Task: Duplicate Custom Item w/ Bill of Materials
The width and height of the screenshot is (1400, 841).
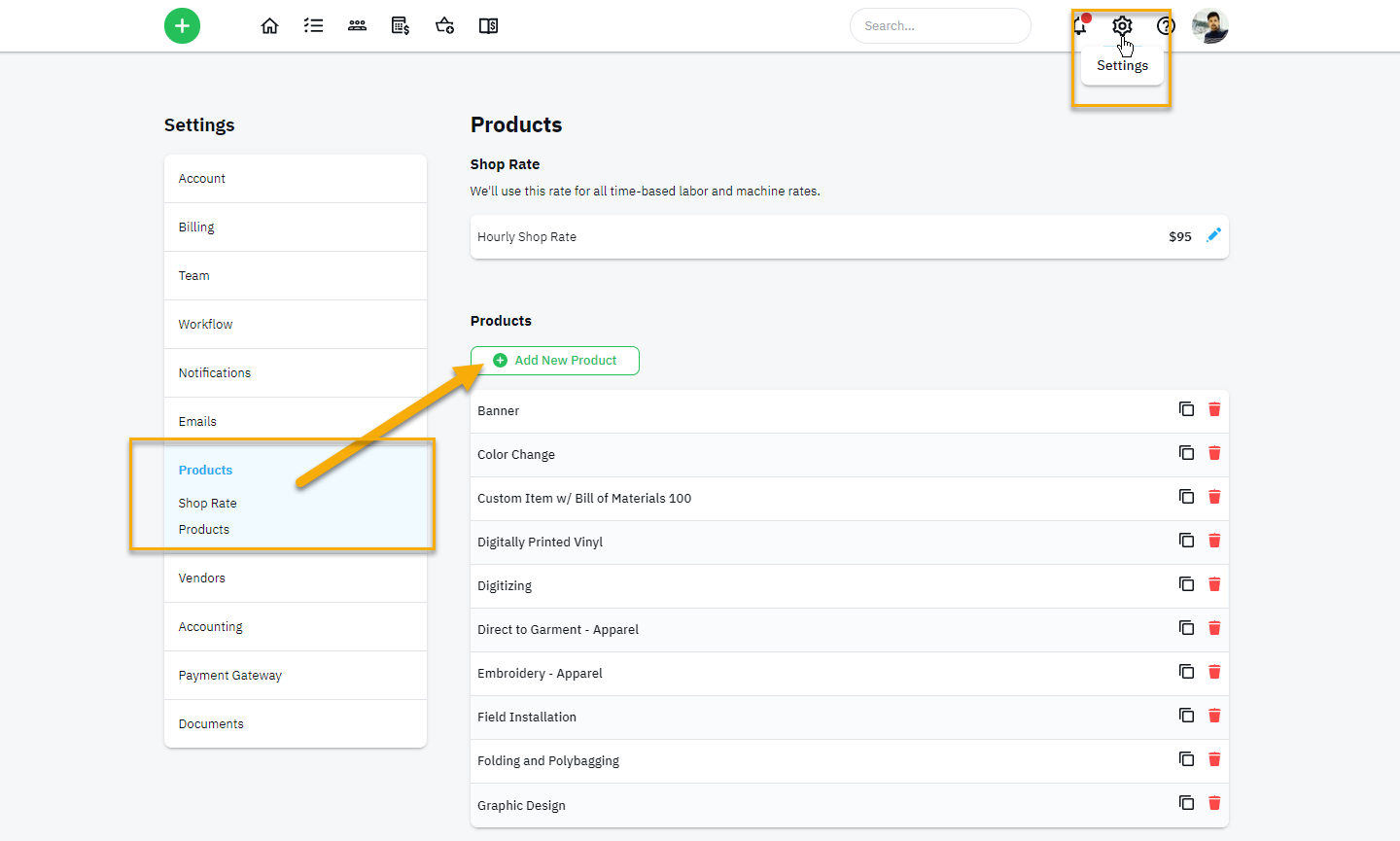Action: (x=1186, y=497)
